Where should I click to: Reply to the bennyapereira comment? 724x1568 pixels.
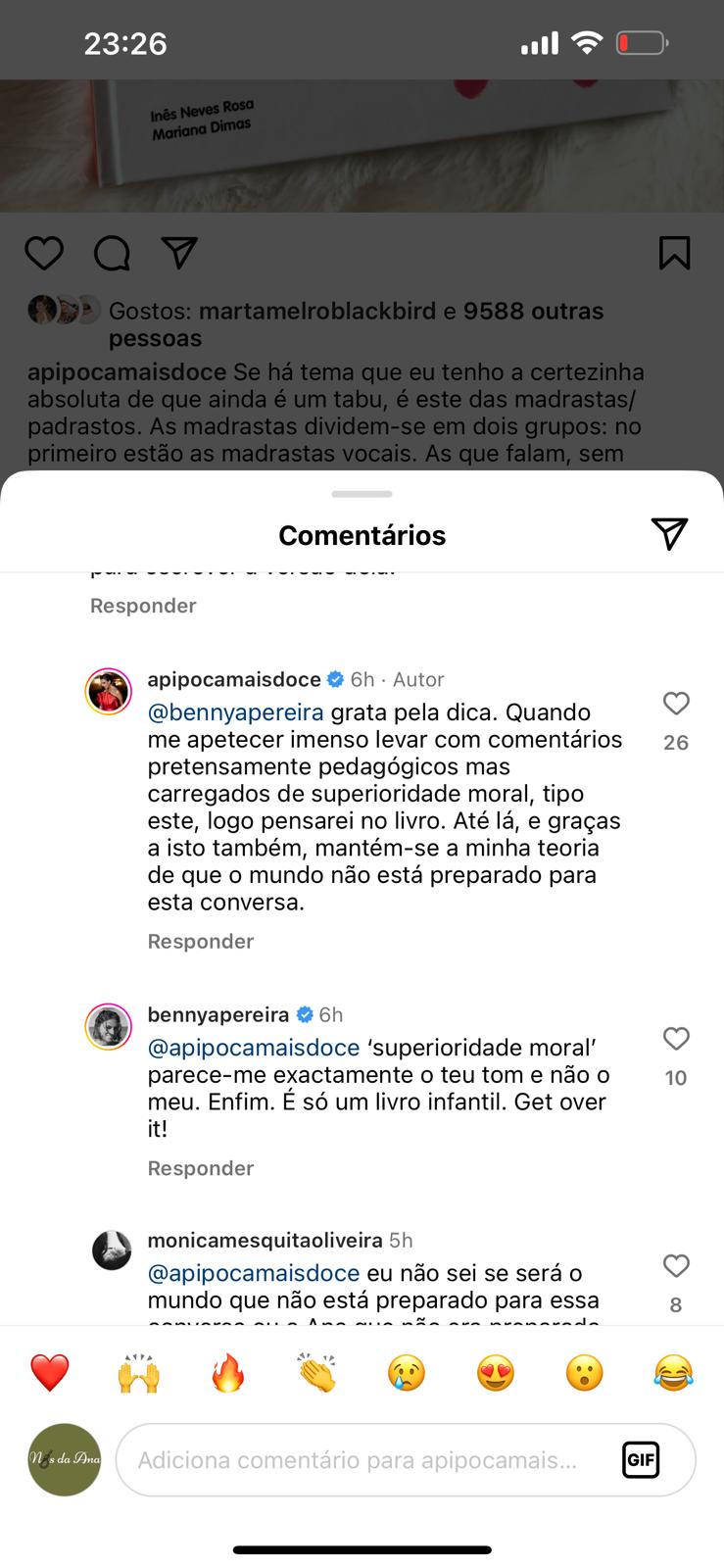pos(201,1168)
